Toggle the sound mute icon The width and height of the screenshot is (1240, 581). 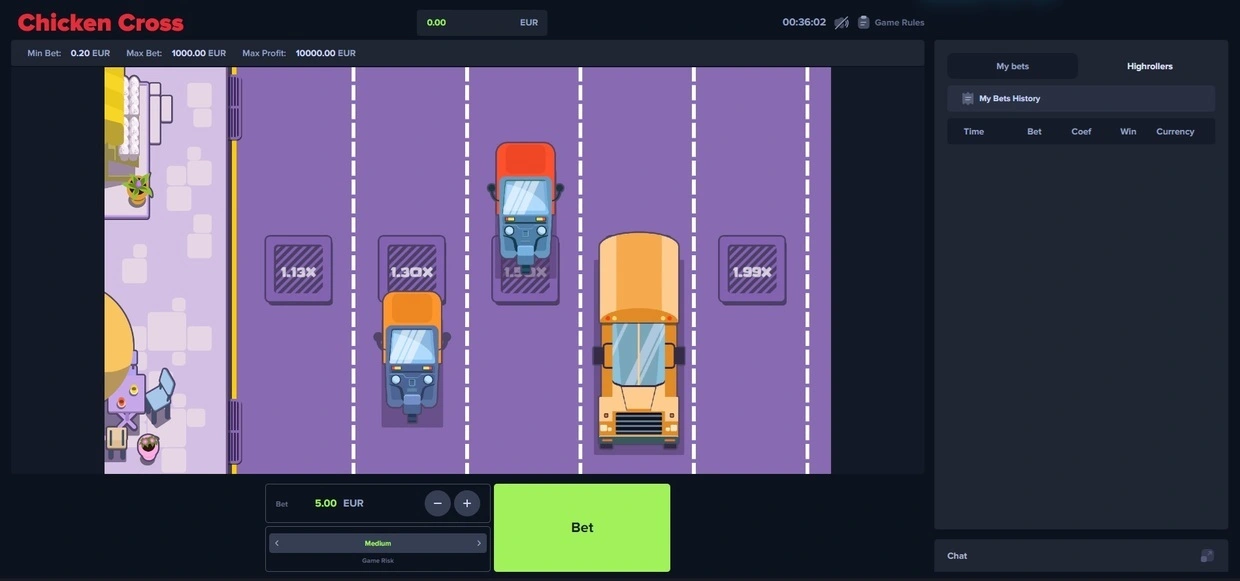click(x=842, y=22)
